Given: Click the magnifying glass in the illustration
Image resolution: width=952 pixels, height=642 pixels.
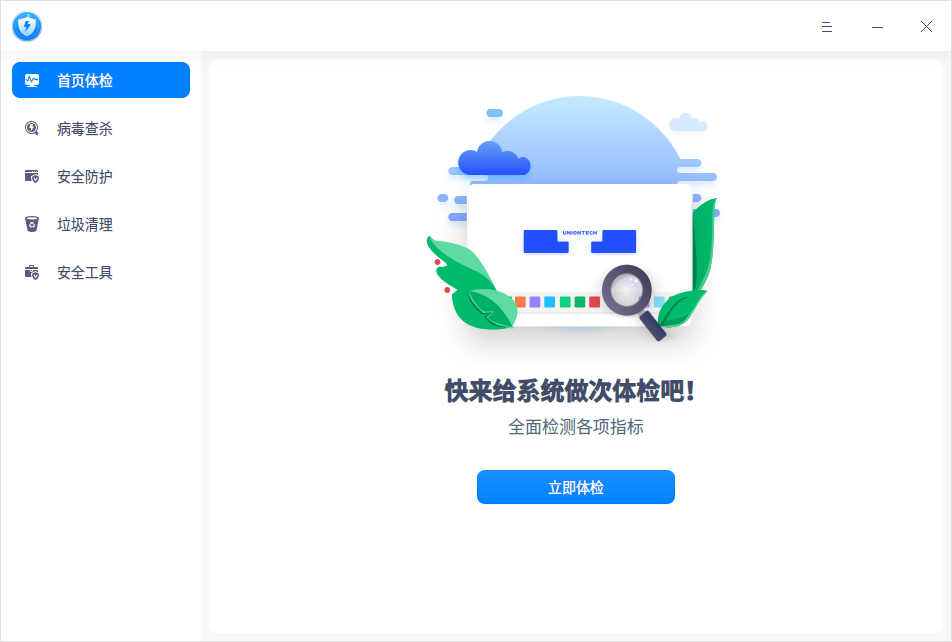Looking at the screenshot, I should tap(634, 301).
